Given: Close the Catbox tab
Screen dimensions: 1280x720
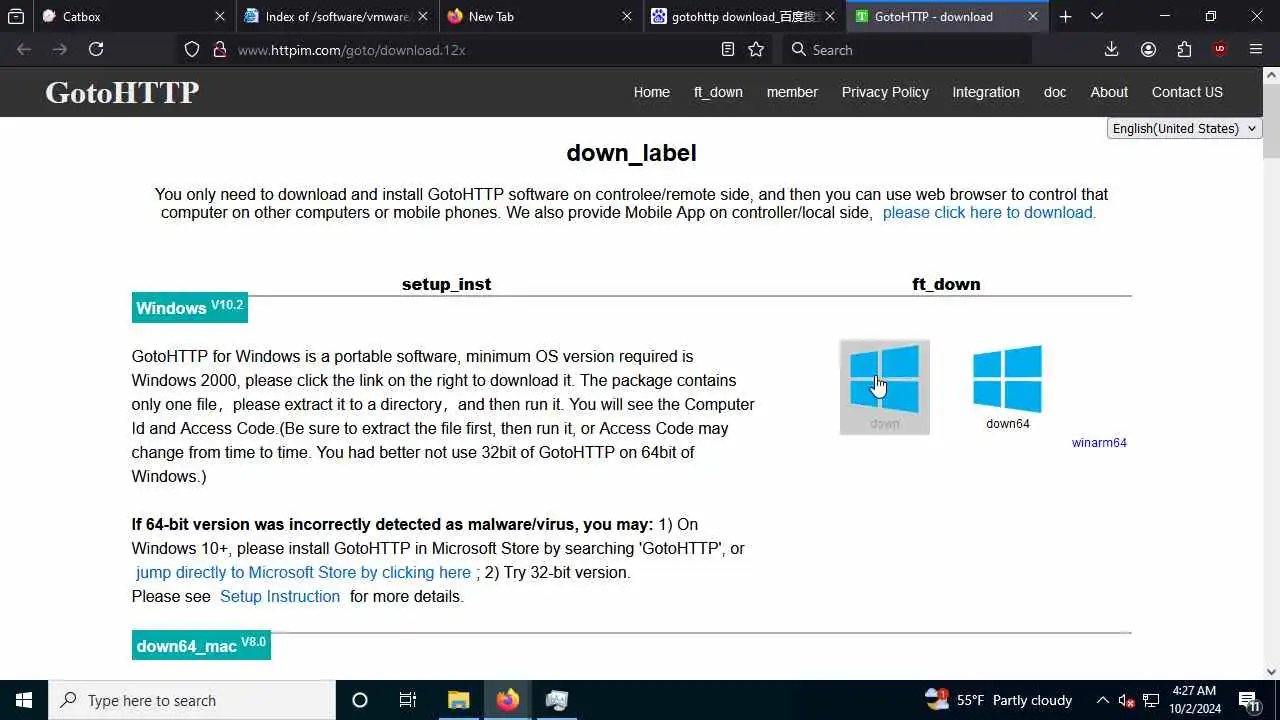Looking at the screenshot, I should coord(220,16).
